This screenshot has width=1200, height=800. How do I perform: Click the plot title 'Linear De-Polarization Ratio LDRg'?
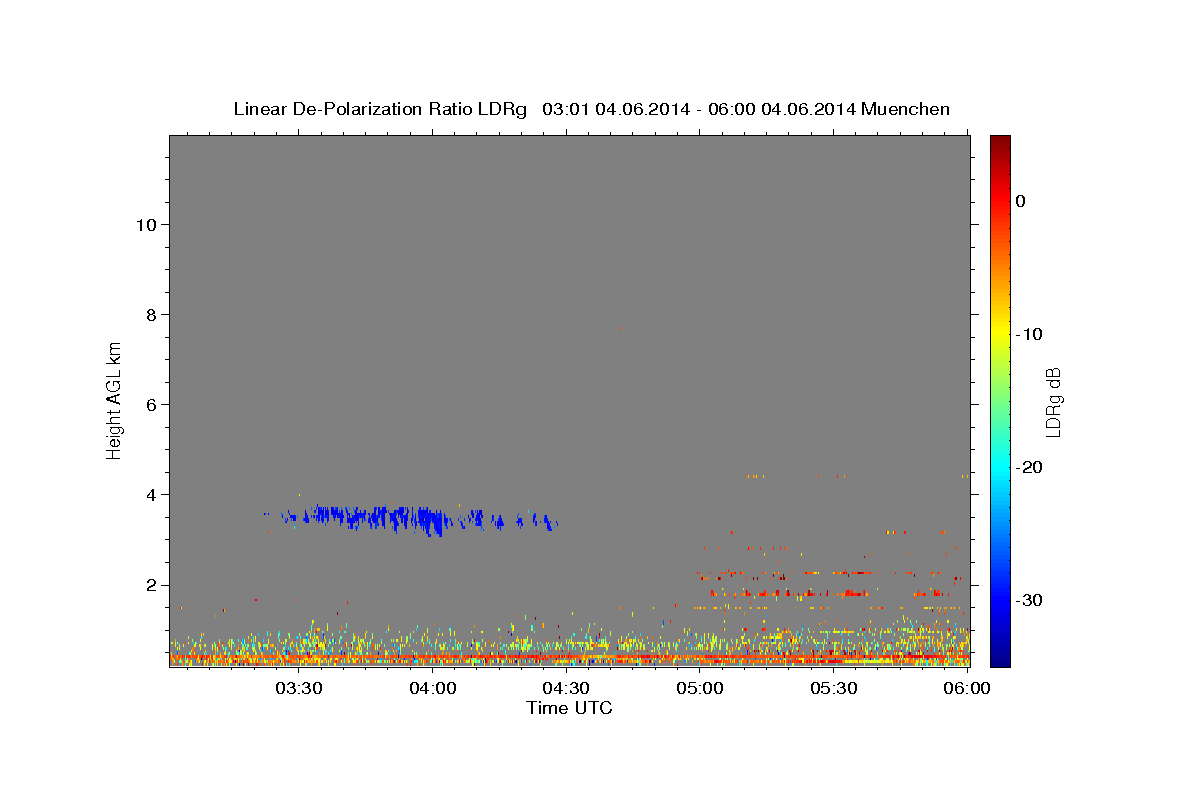[379, 109]
